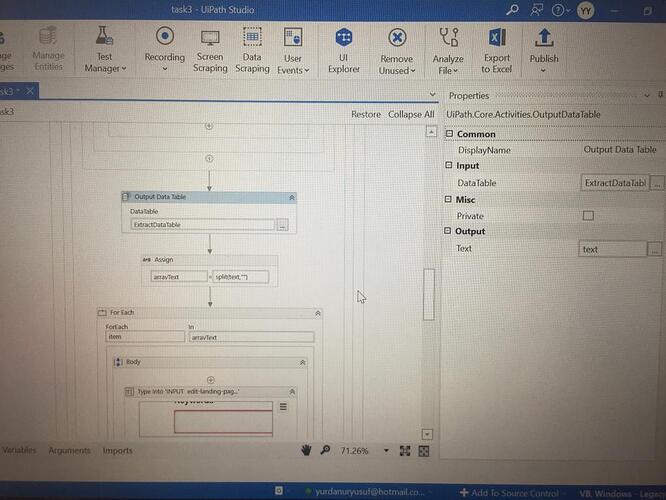This screenshot has height=500, width=666.
Task: Edit arrayText field in For Each
Action: [x=251, y=337]
